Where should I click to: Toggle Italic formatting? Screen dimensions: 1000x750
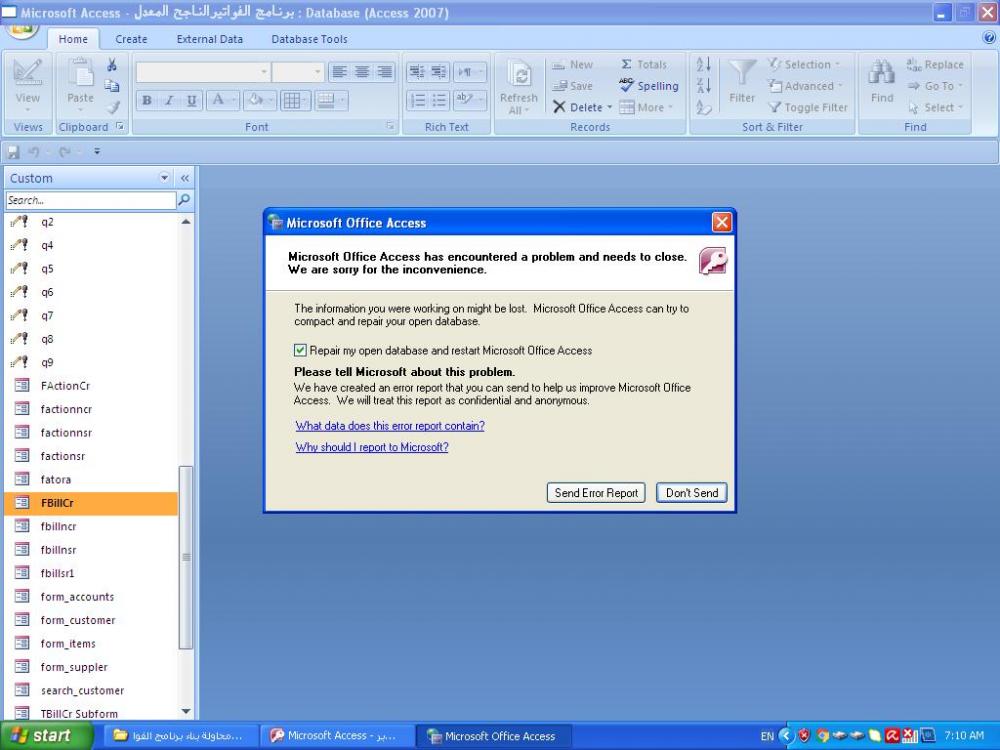170,100
